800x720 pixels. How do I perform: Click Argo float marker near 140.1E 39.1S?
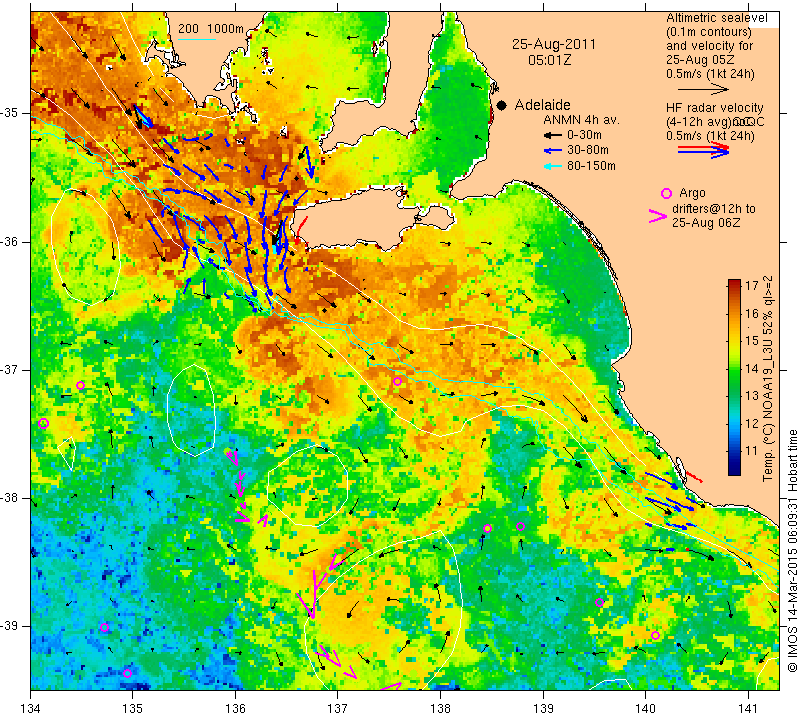click(x=655, y=635)
